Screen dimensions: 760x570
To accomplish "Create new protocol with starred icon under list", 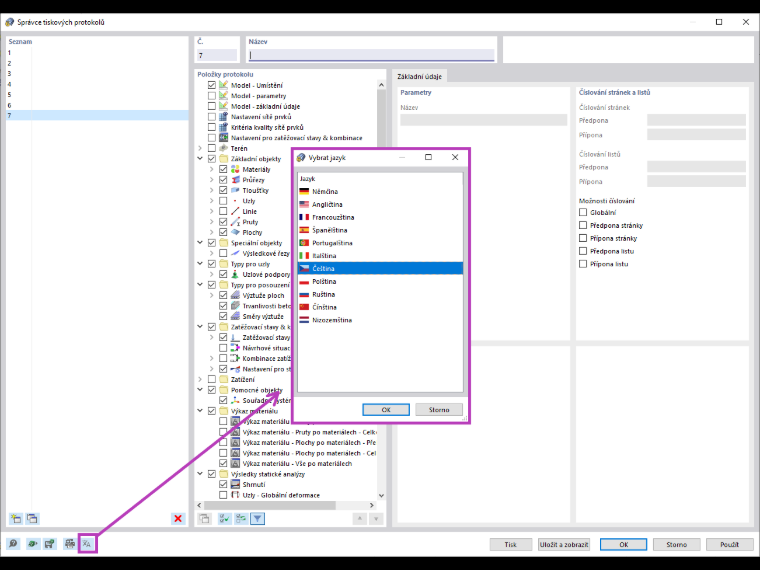I will 16,519.
